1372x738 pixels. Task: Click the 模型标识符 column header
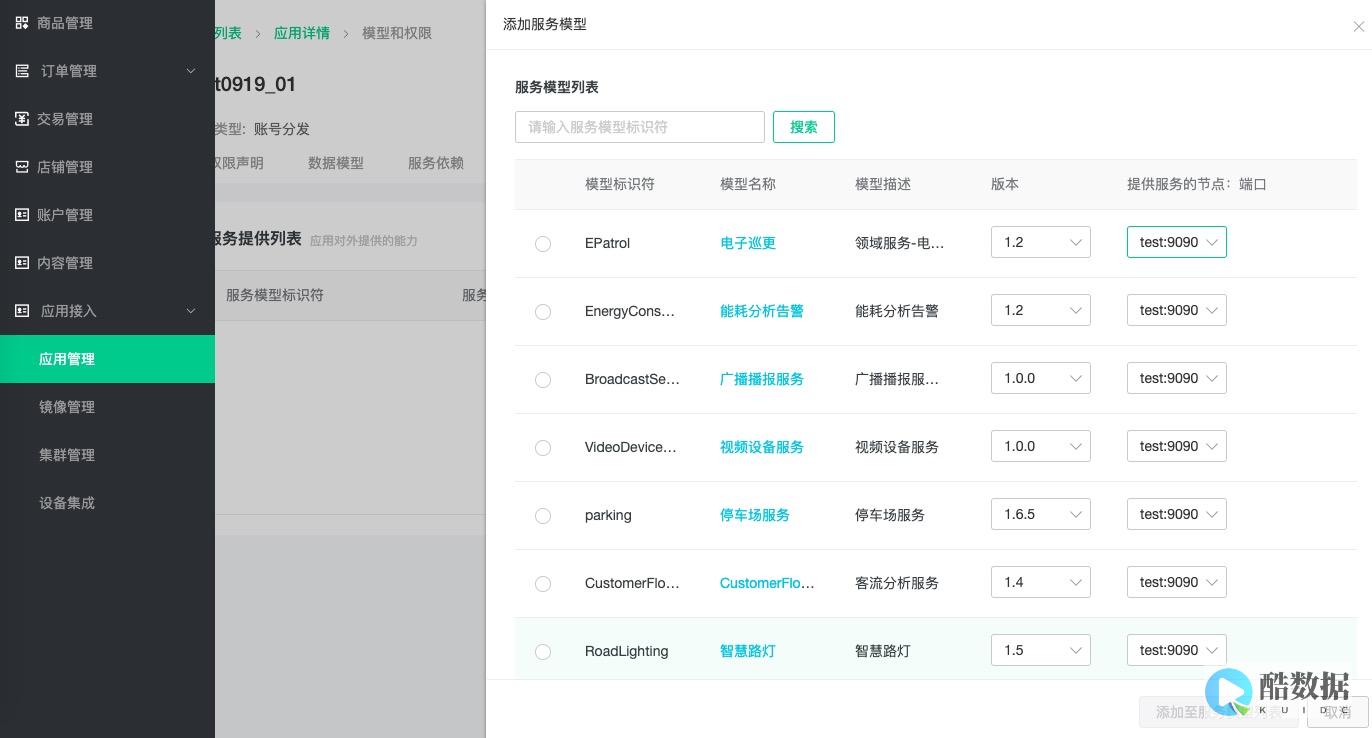[x=620, y=184]
